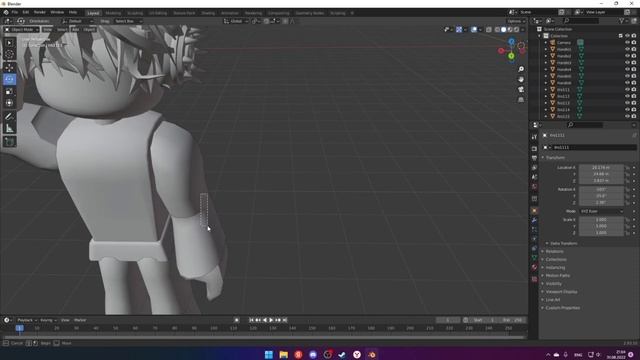This screenshot has height=360, width=640.
Task: Click the Location X value field
Action: coord(601,167)
